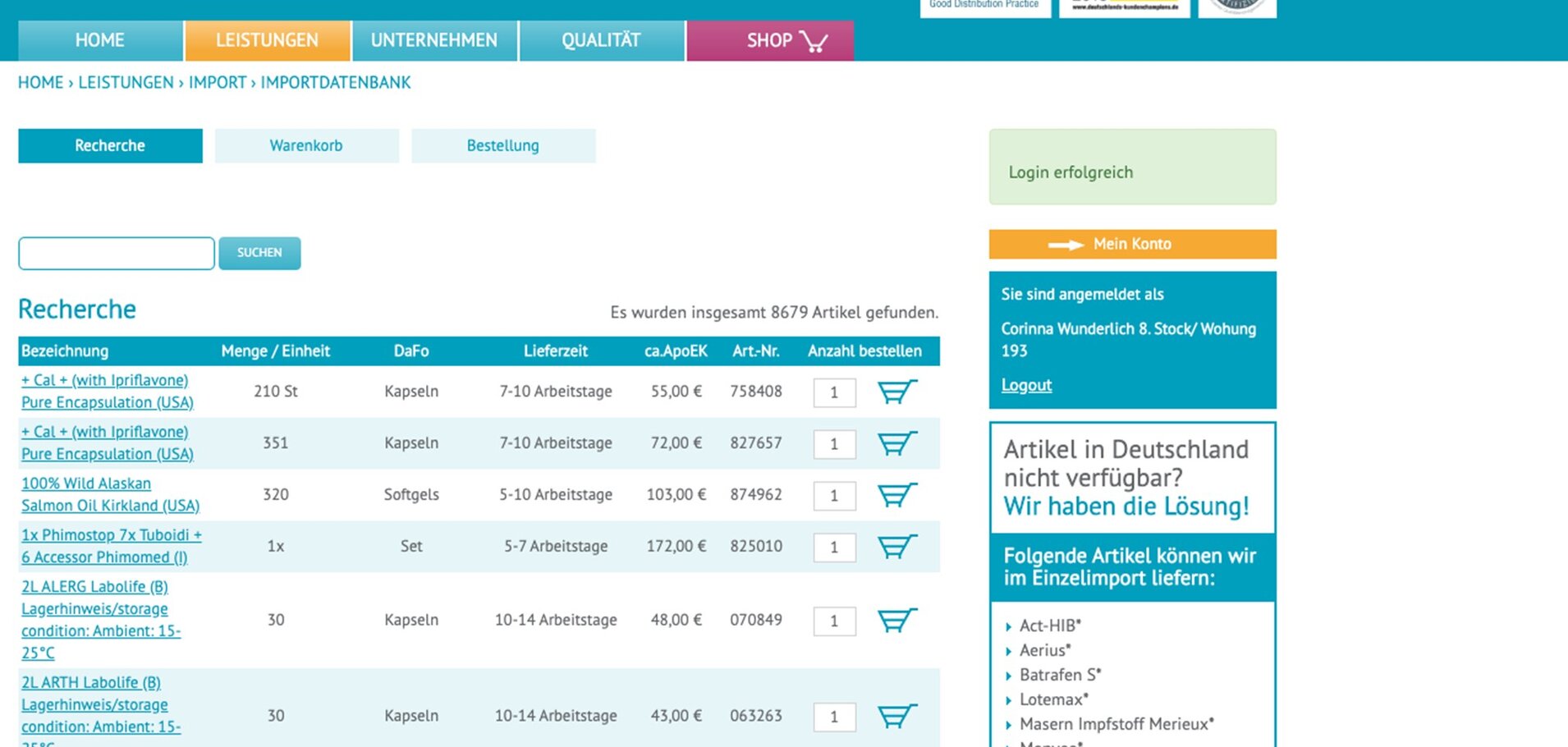Edit quantity field for article 070849
The height and width of the screenshot is (747, 1568).
pyautogui.click(x=834, y=621)
